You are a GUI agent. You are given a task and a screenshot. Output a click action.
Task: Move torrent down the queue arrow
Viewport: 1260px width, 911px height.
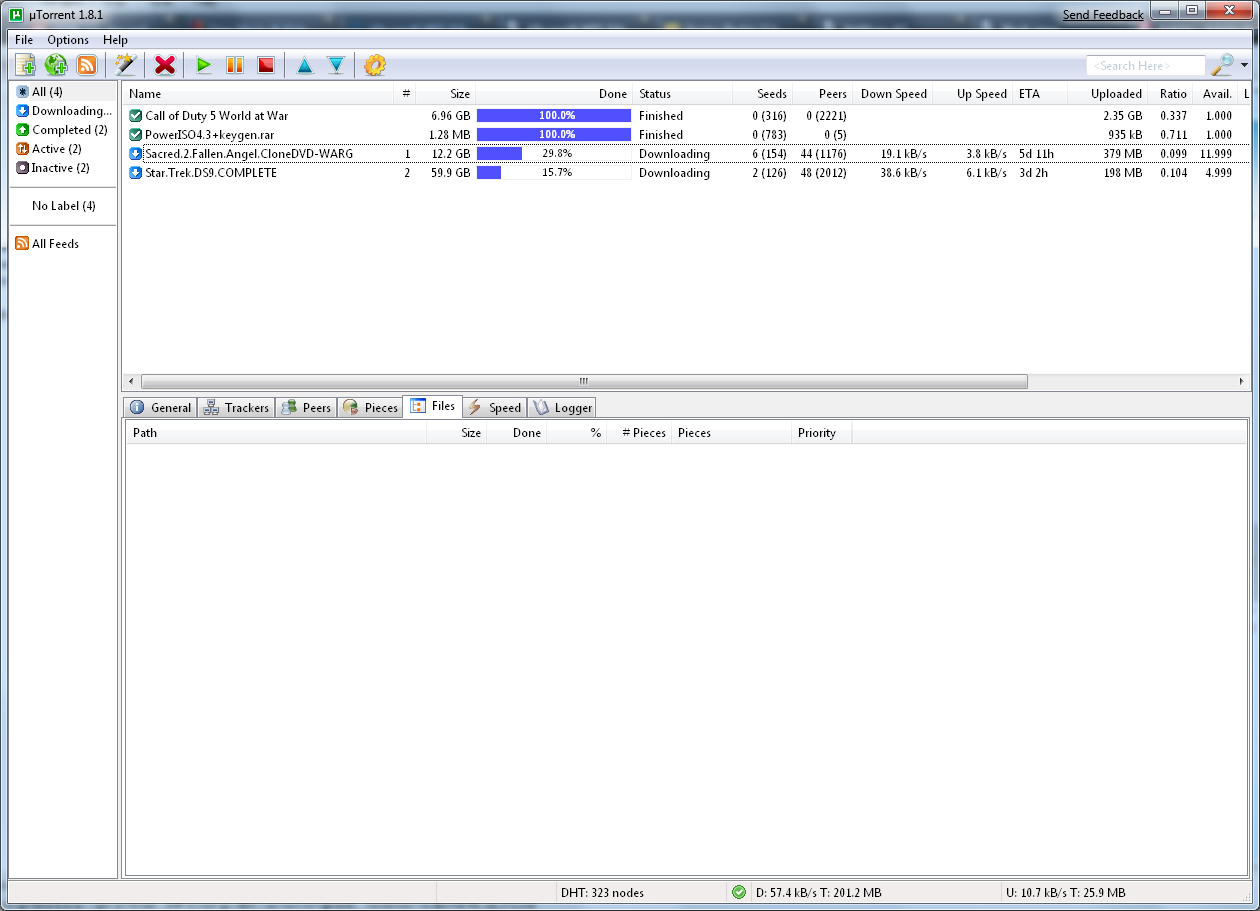[336, 65]
